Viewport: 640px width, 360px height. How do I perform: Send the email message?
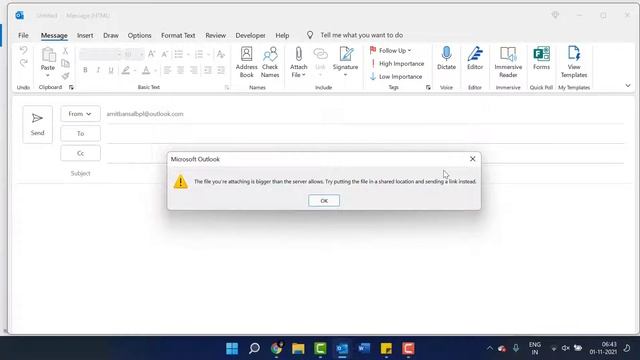[38, 124]
